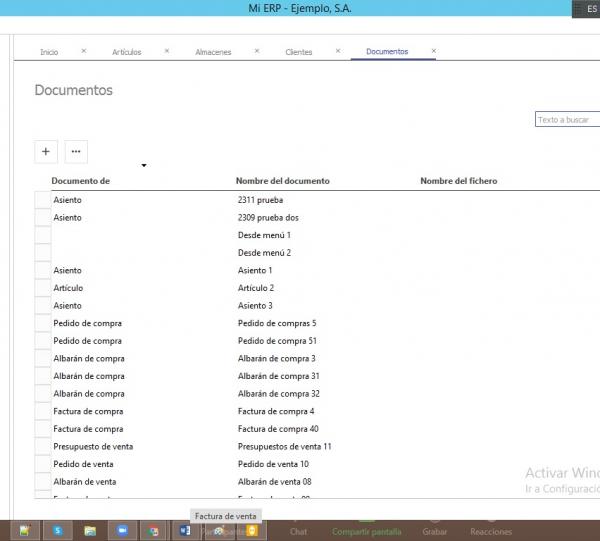Close the Documentos tab
Screen dimensions: 600x541
[434, 51]
